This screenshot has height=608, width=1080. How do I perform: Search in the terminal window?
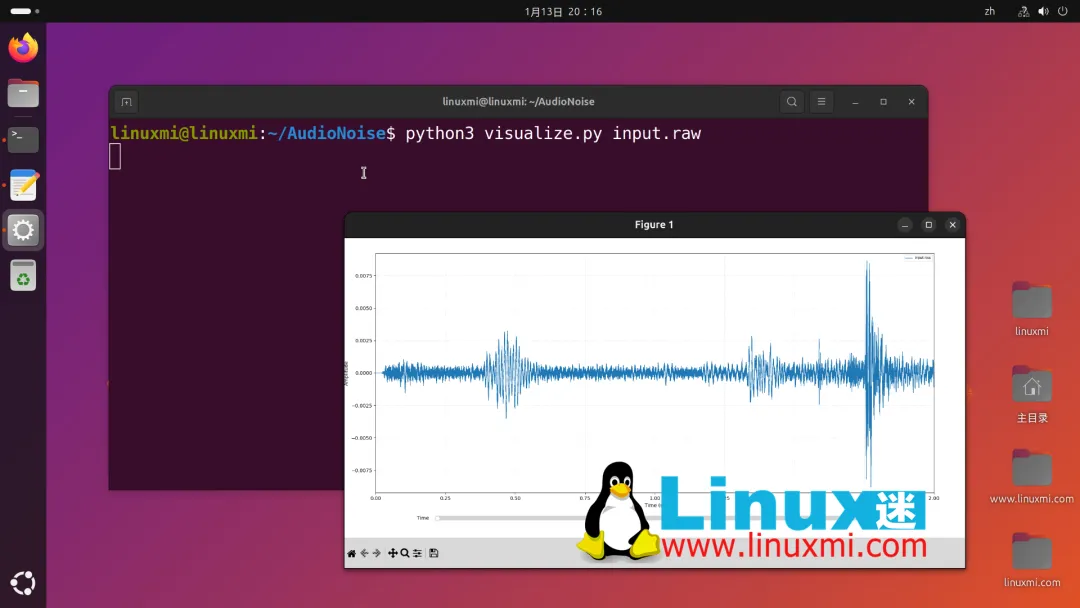click(x=792, y=102)
